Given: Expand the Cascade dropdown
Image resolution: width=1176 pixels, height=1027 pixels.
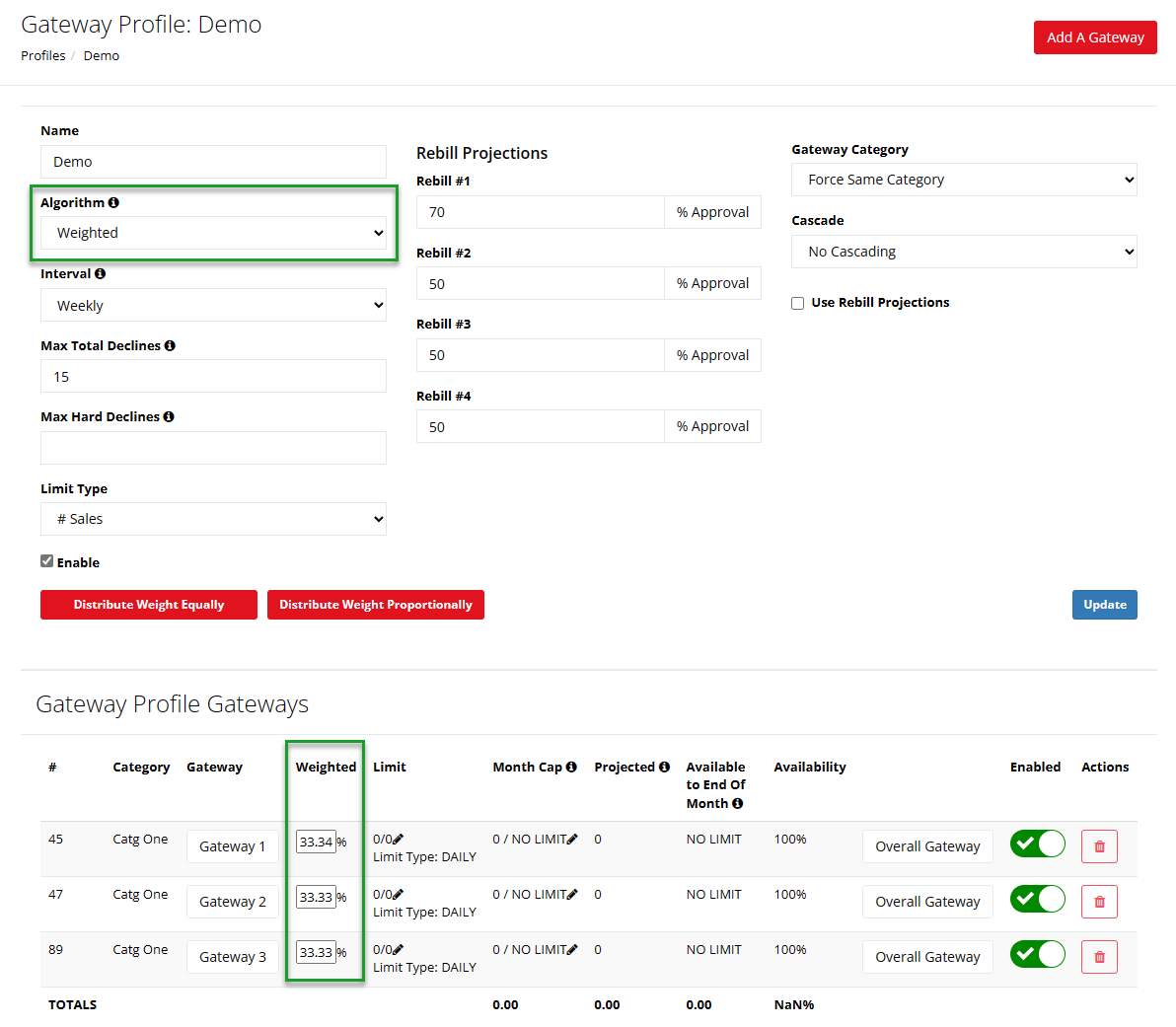Looking at the screenshot, I should [963, 252].
